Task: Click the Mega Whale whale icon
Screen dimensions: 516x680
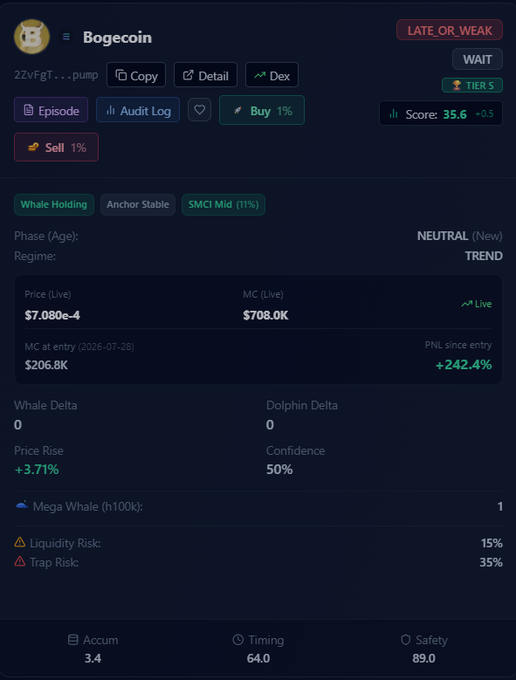Action: pos(22,505)
